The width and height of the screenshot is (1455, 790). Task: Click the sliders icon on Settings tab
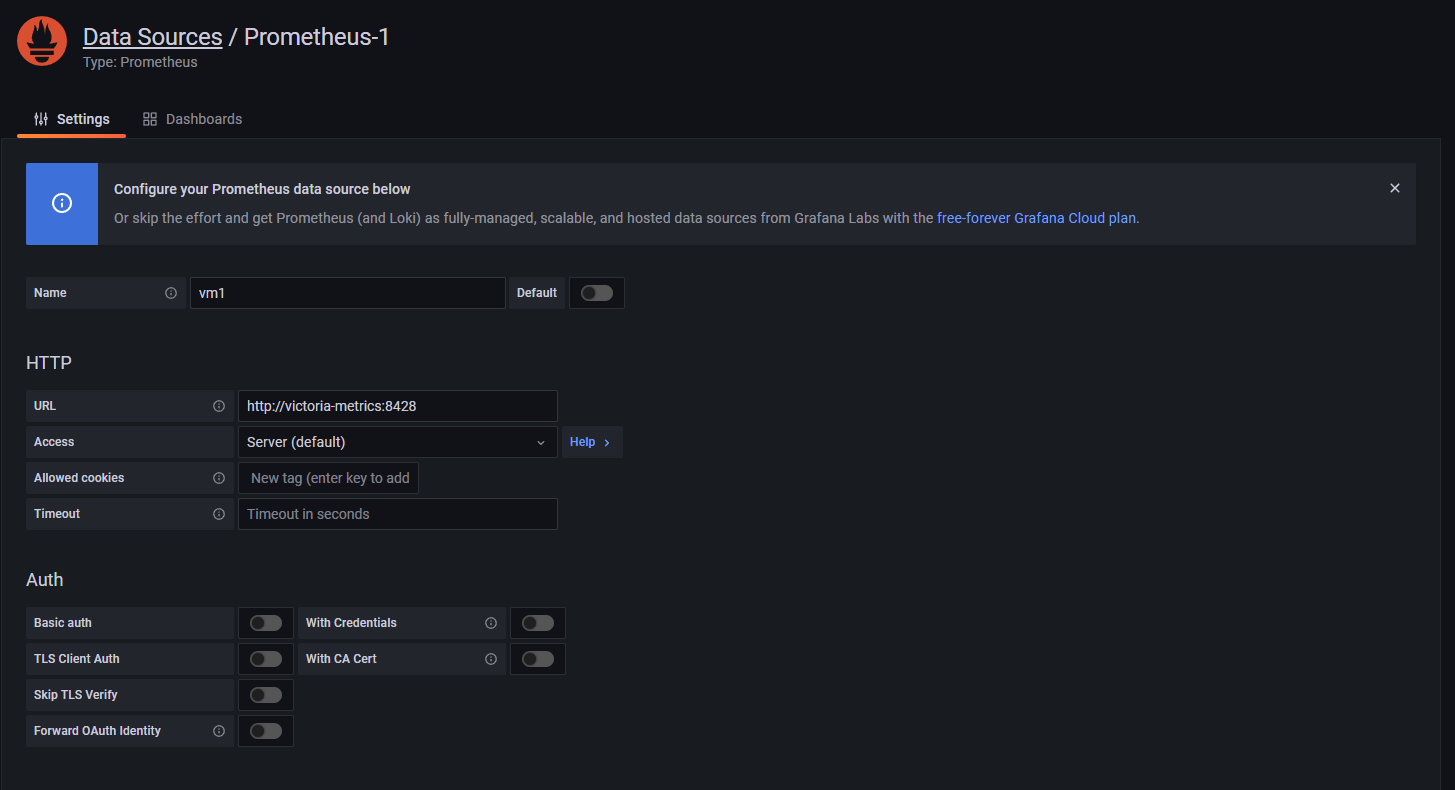[x=41, y=119]
